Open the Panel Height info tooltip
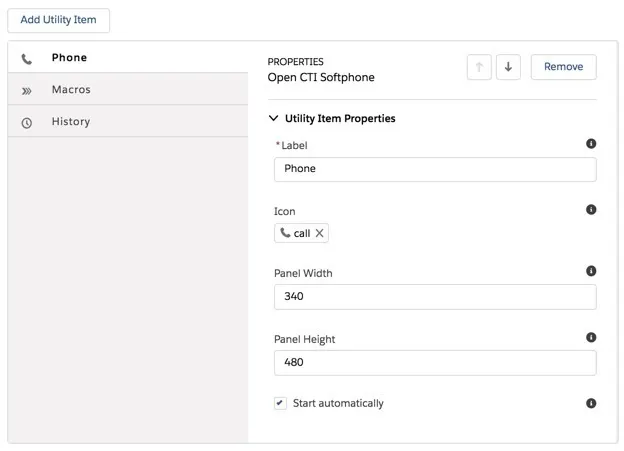The height and width of the screenshot is (451, 624). point(591,338)
